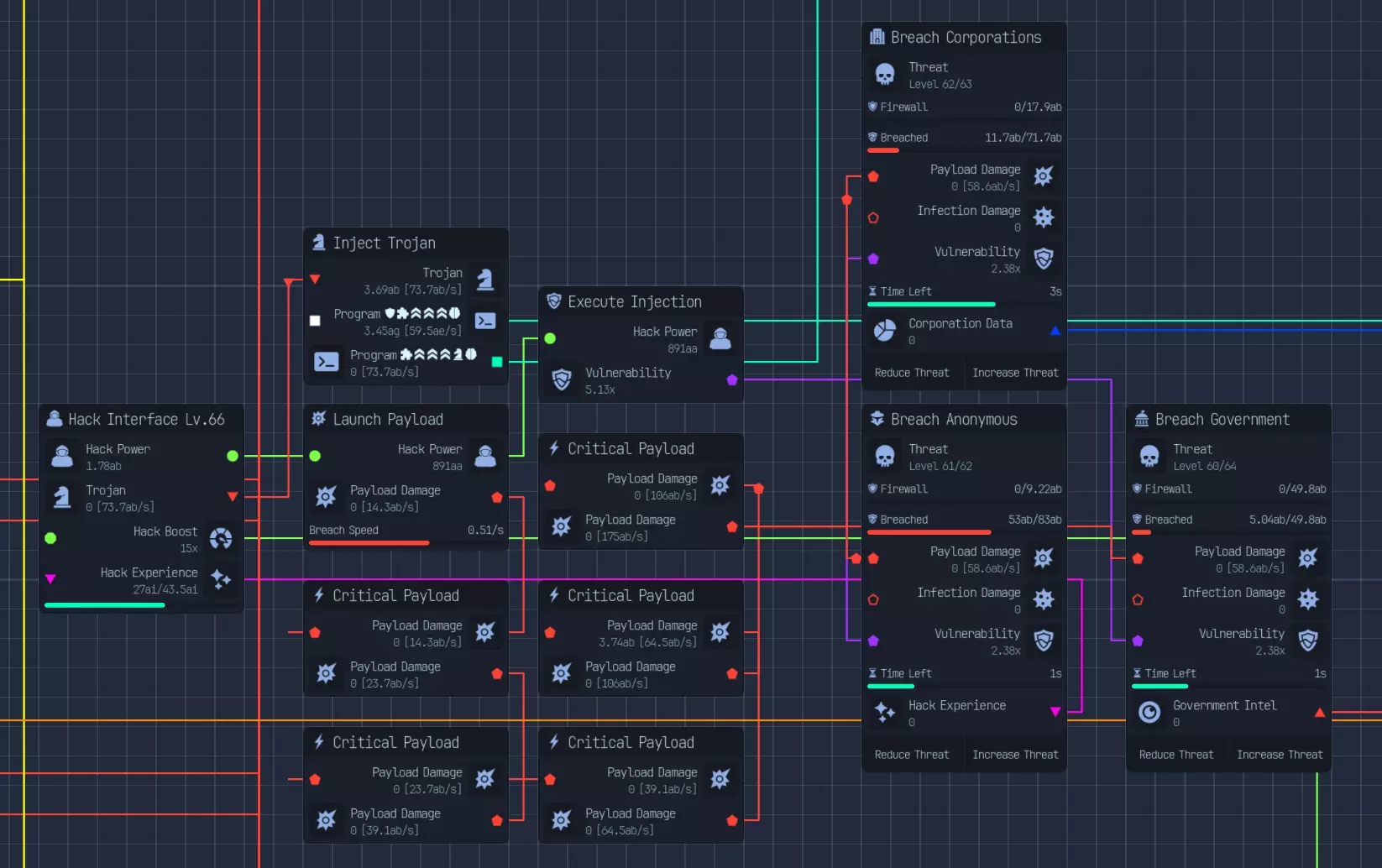Click the purple Vulnerability output port in Execute Injection
This screenshot has width=1382, height=868.
coord(732,379)
